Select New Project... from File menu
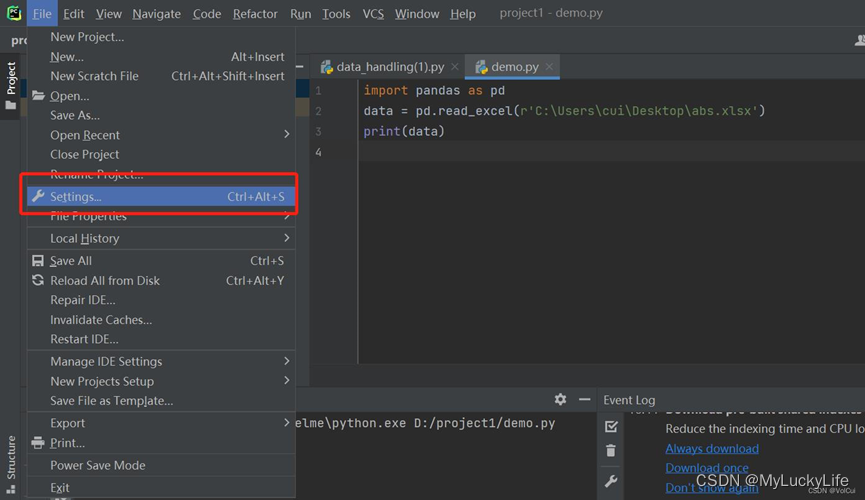This screenshot has height=500, width=865. pos(161,37)
